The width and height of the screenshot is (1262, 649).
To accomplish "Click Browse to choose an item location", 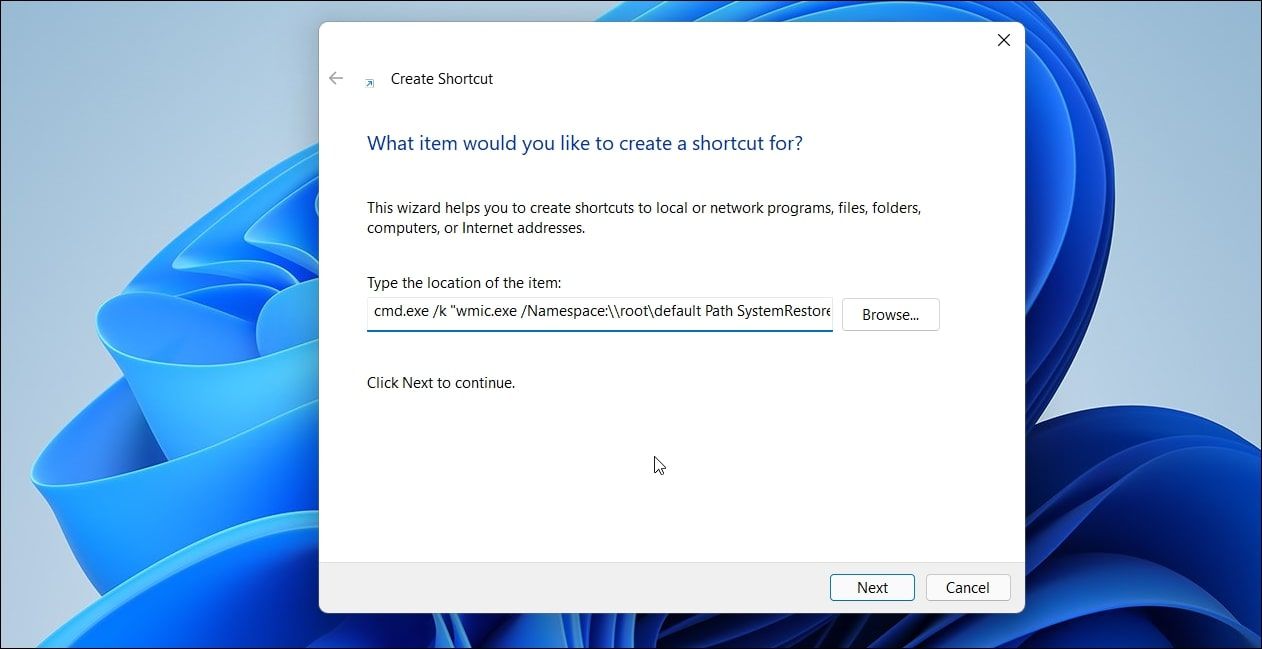I will pos(889,314).
